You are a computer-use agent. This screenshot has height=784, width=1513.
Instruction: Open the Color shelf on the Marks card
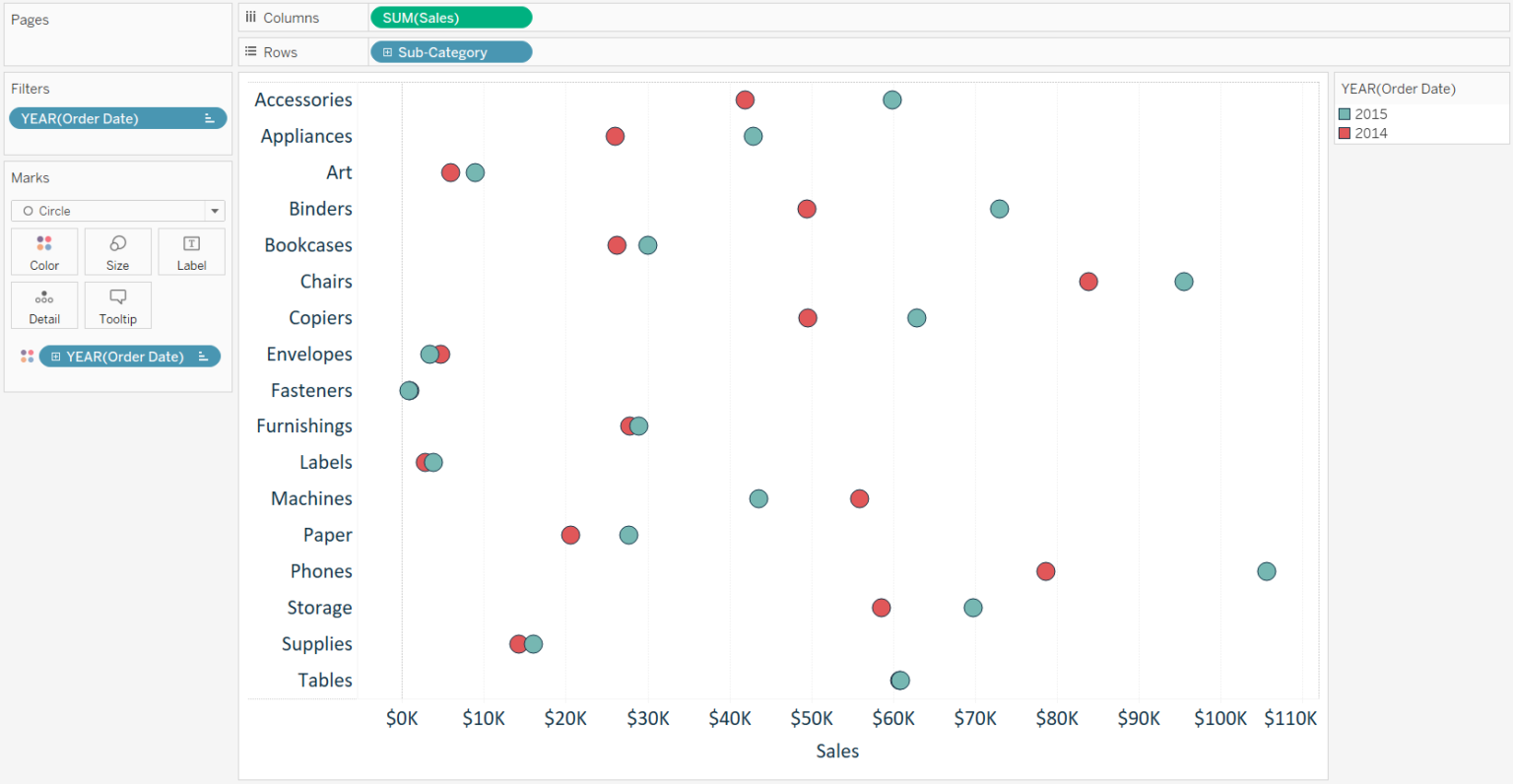pyautogui.click(x=44, y=251)
